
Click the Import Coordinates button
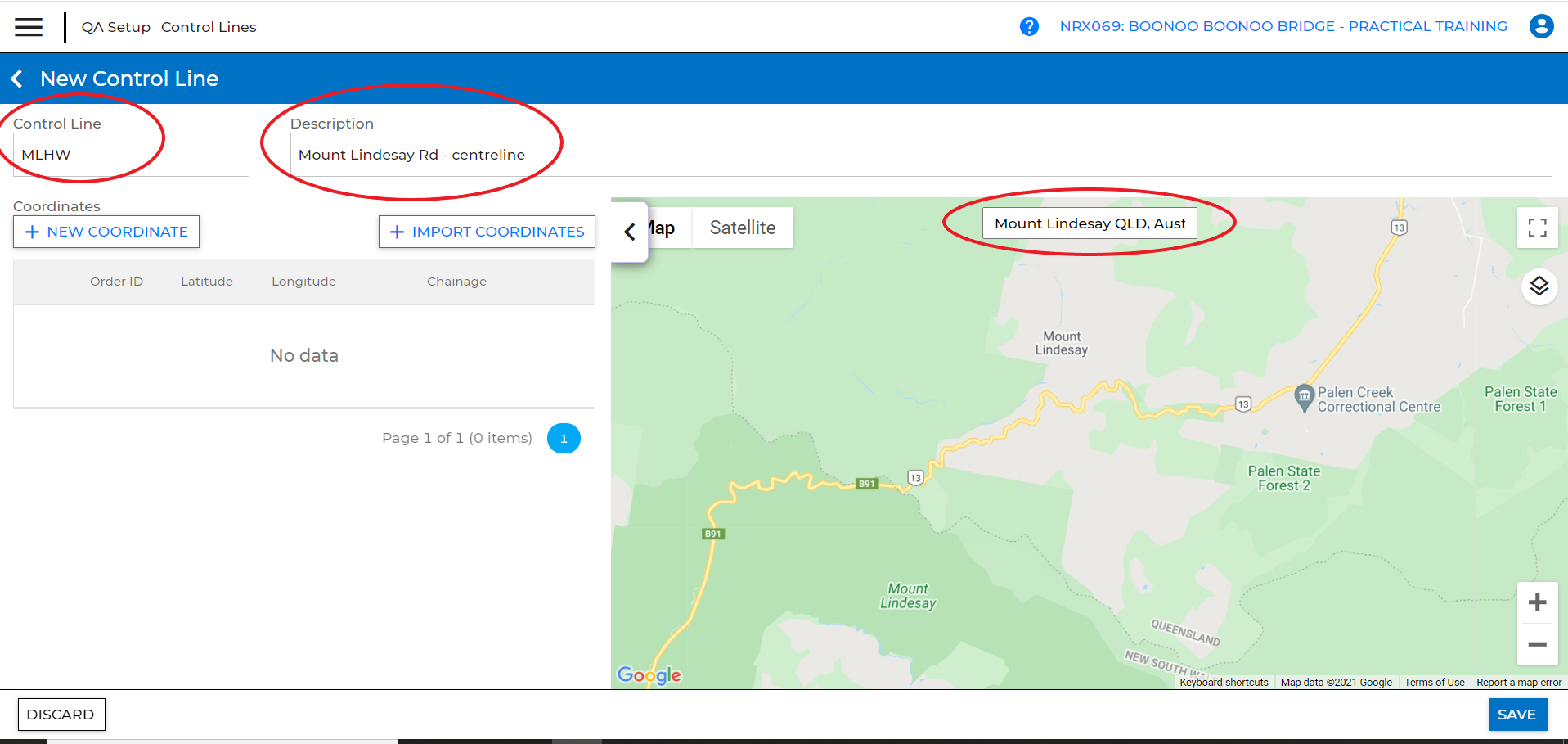[x=487, y=232]
